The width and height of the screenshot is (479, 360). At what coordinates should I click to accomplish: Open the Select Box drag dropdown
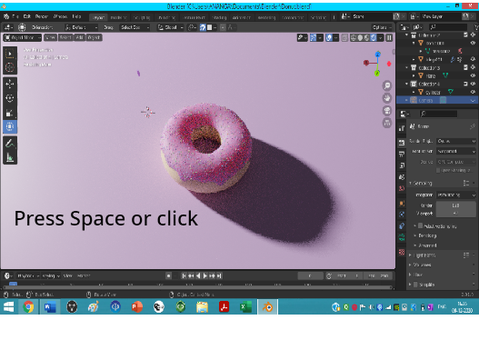(x=135, y=27)
